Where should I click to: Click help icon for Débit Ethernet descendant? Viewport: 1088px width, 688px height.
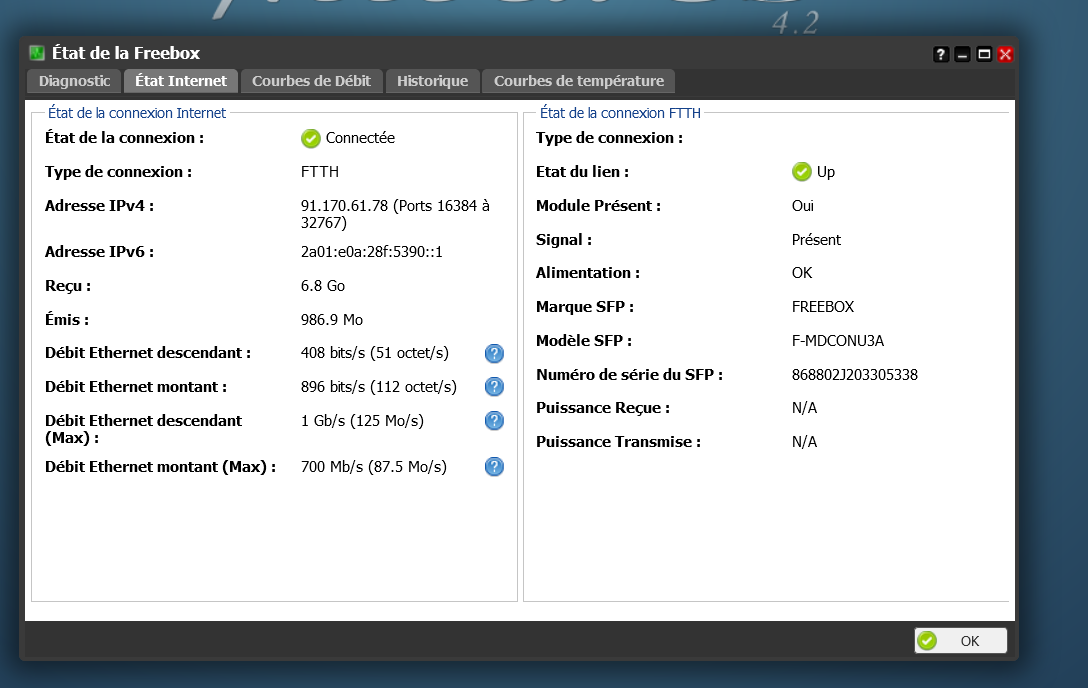494,353
